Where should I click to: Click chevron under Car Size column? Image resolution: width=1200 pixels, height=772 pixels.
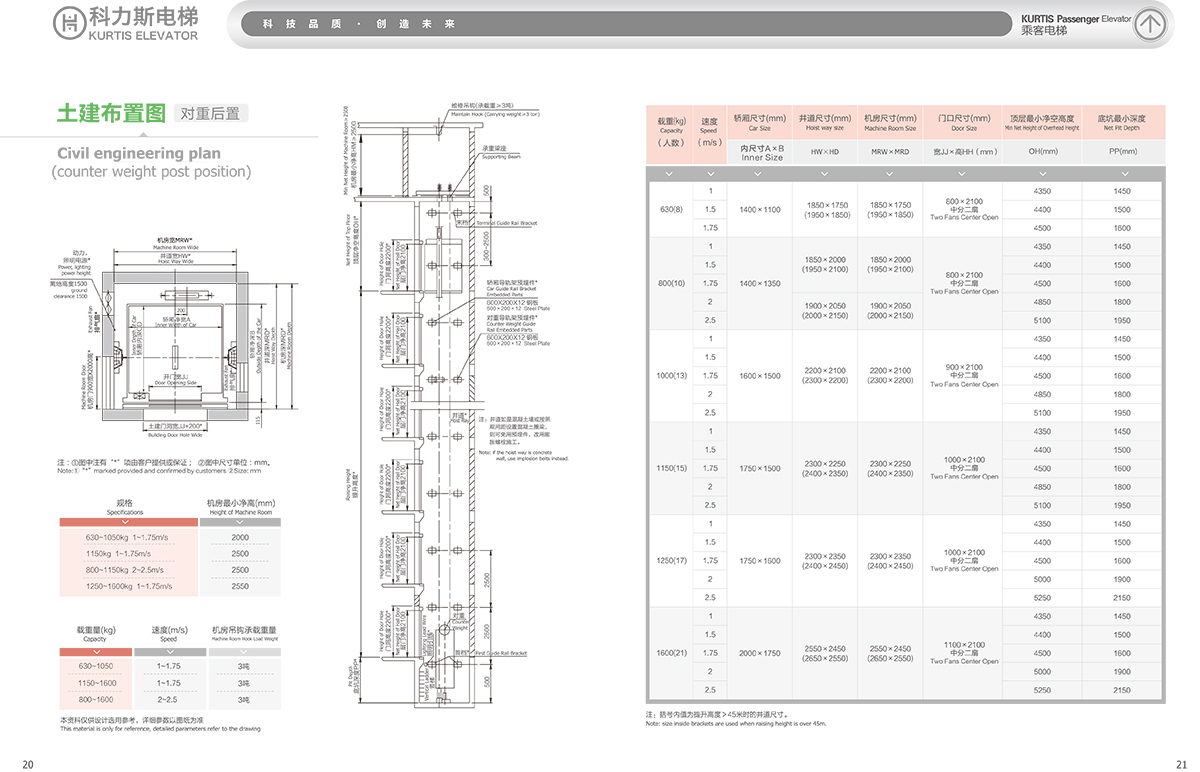tap(760, 174)
